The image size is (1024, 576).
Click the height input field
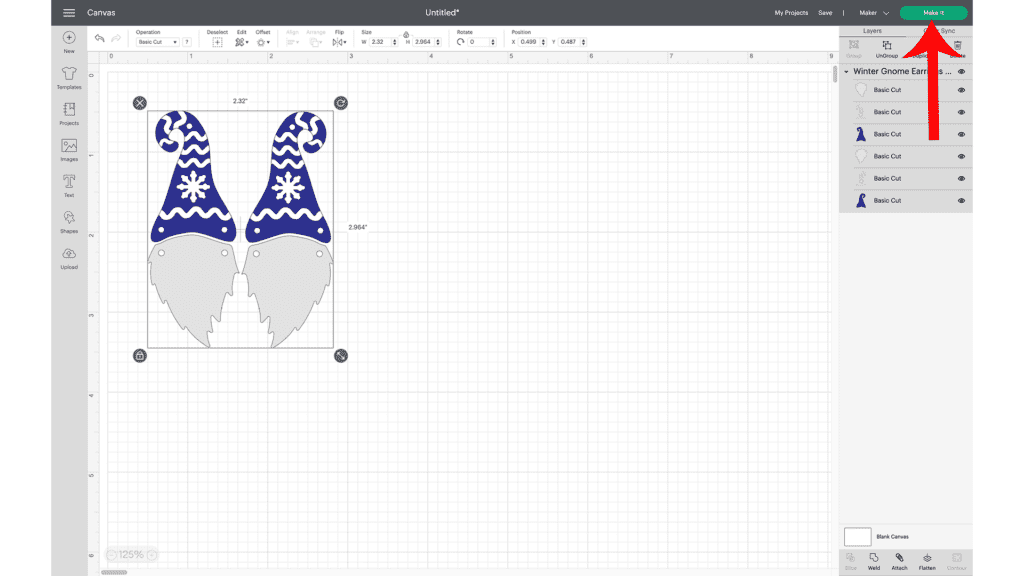[x=424, y=42]
